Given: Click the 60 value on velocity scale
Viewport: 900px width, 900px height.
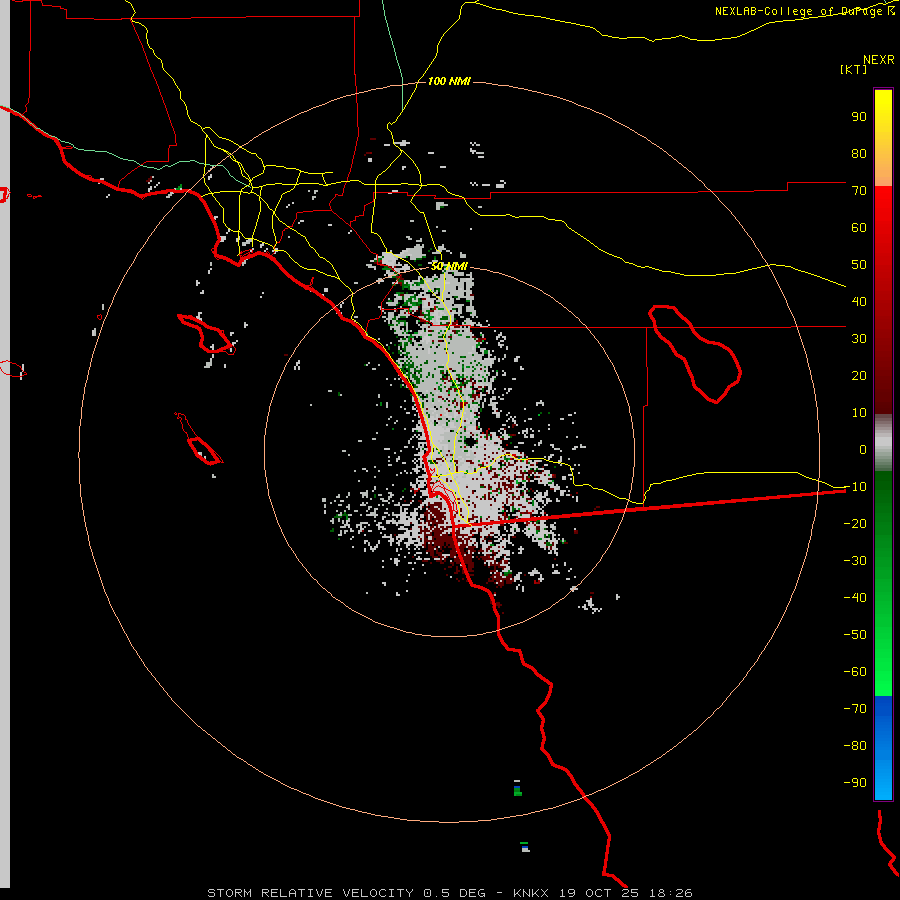Looking at the screenshot, I should tap(859, 227).
